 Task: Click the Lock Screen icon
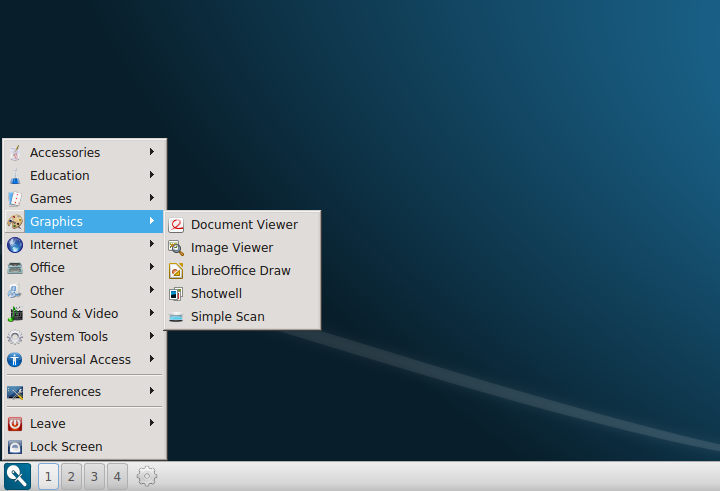[15, 446]
